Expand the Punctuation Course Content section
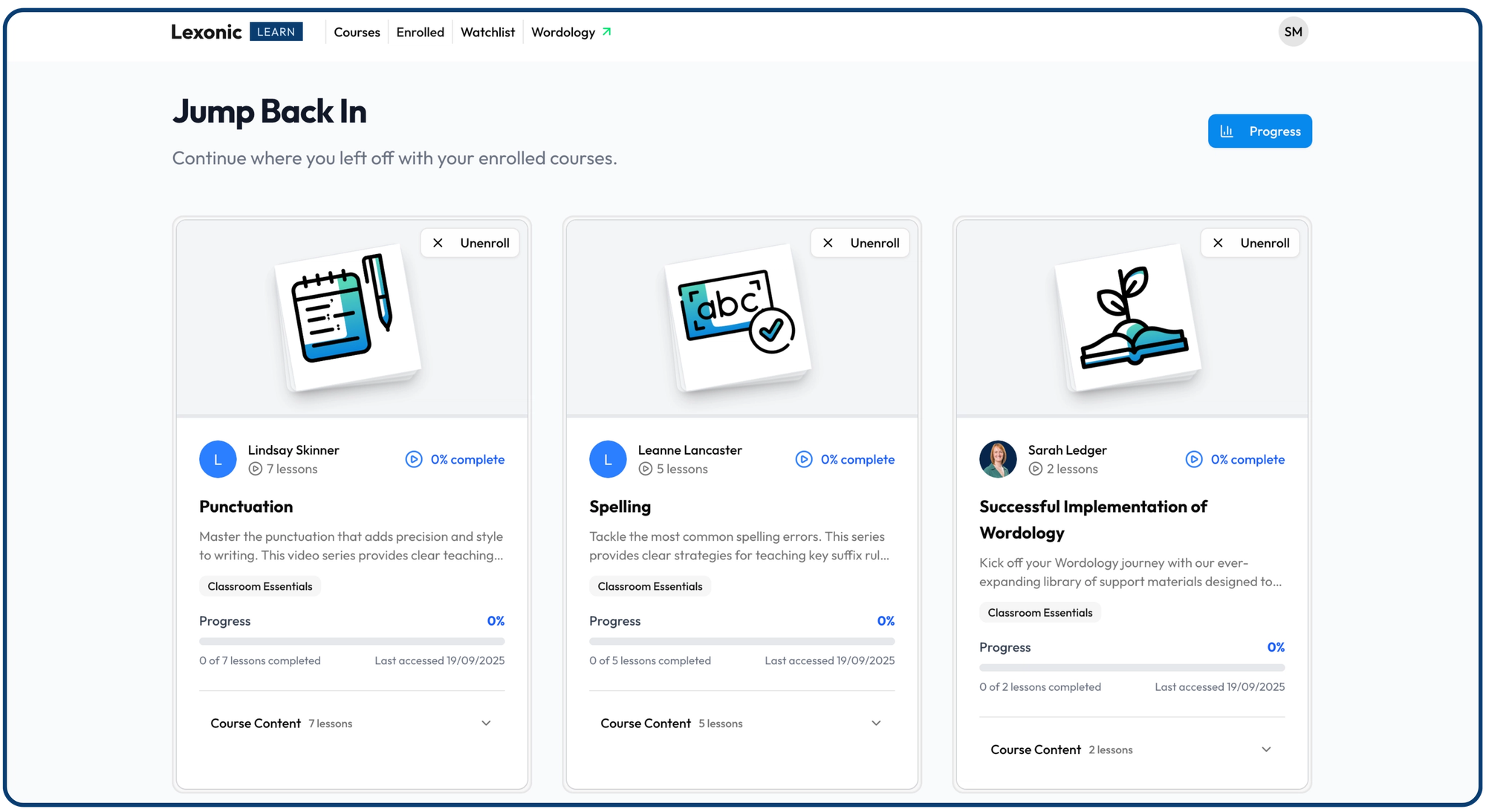The width and height of the screenshot is (1486, 812). [351, 723]
